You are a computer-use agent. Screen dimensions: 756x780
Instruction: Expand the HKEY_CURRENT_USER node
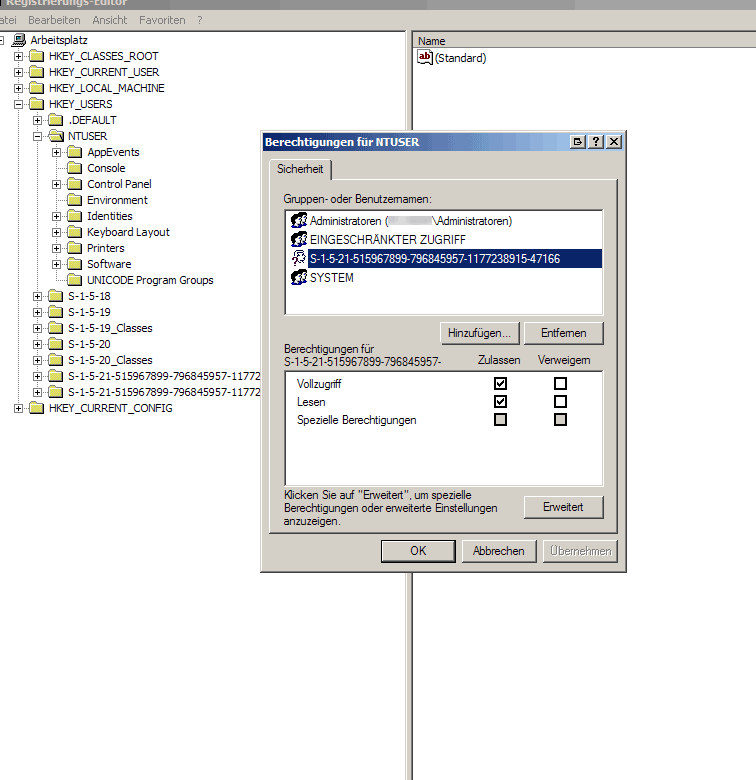pyautogui.click(x=18, y=72)
